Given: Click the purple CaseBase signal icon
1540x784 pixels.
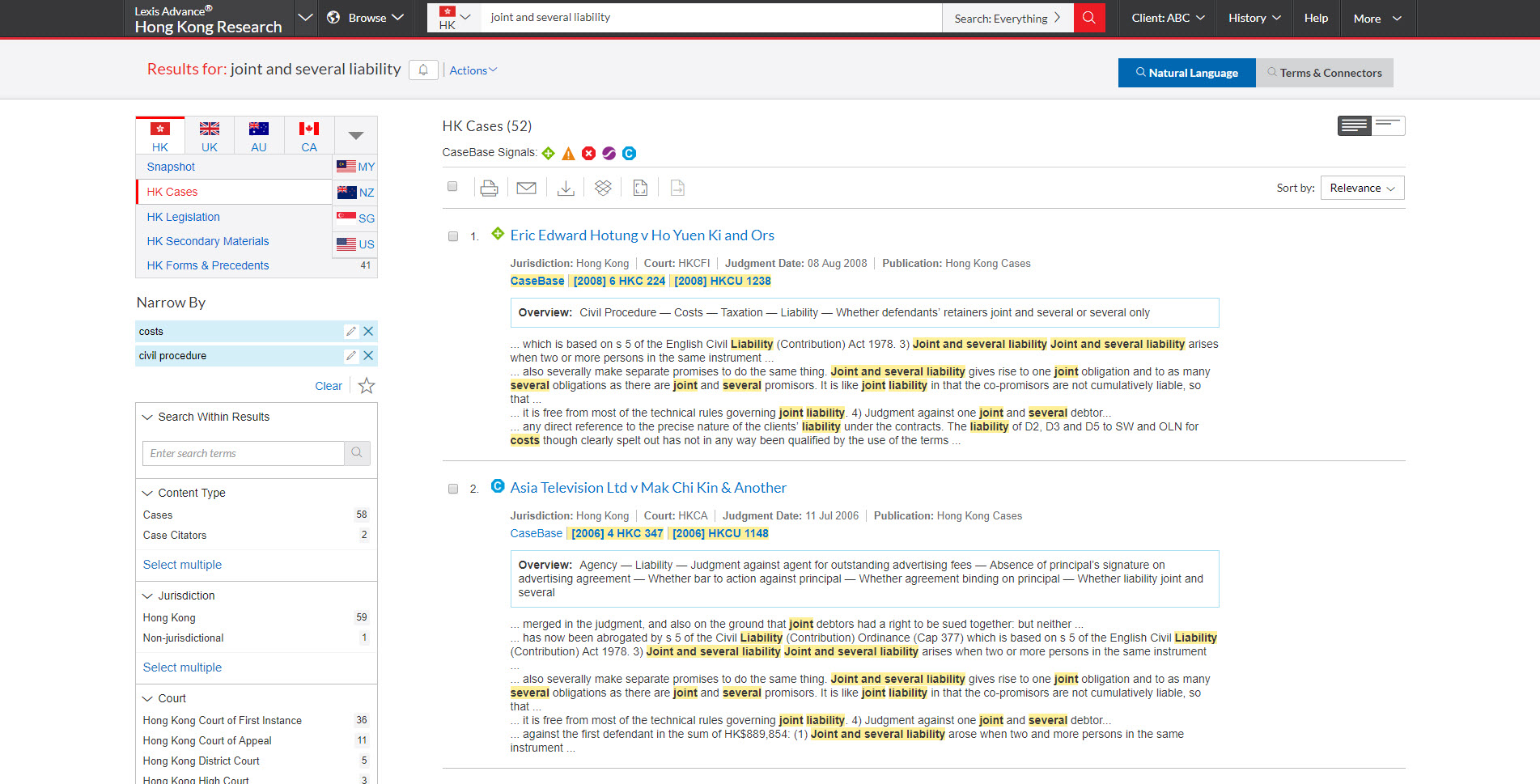Looking at the screenshot, I should pos(609,153).
